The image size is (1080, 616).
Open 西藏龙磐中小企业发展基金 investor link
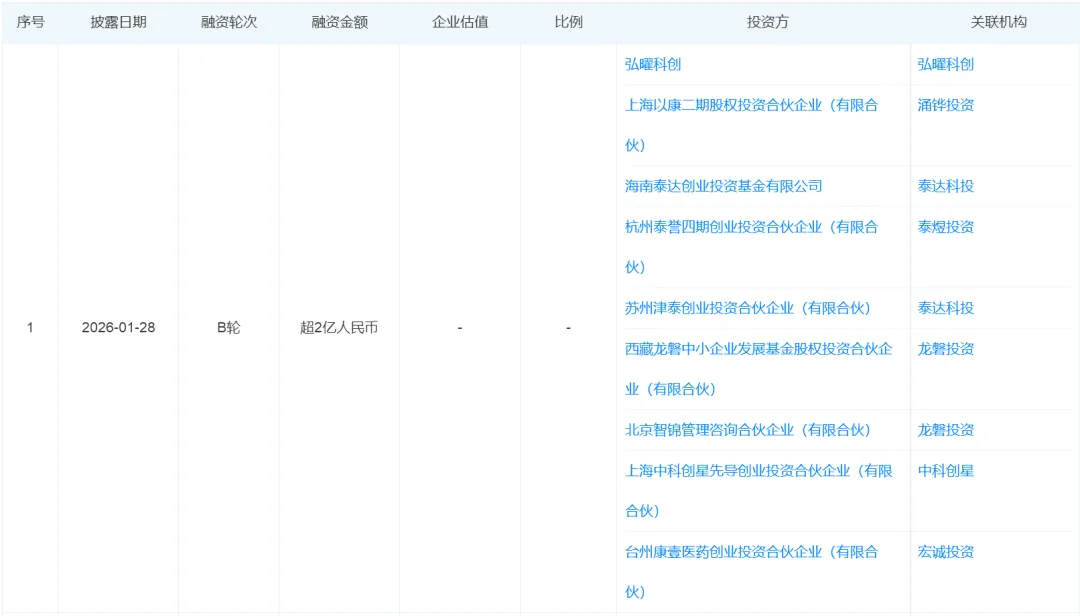click(x=758, y=369)
